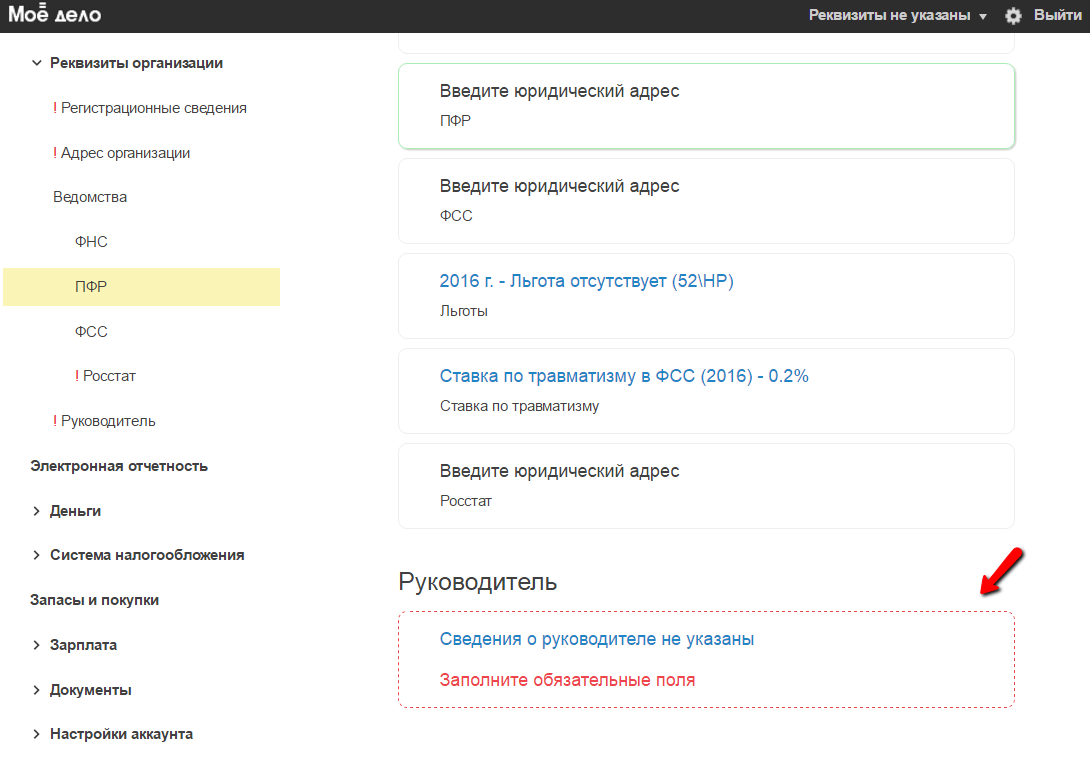Image resolution: width=1090 pixels, height=777 pixels.
Task: Open the Росстат sidebar item
Action: [109, 376]
